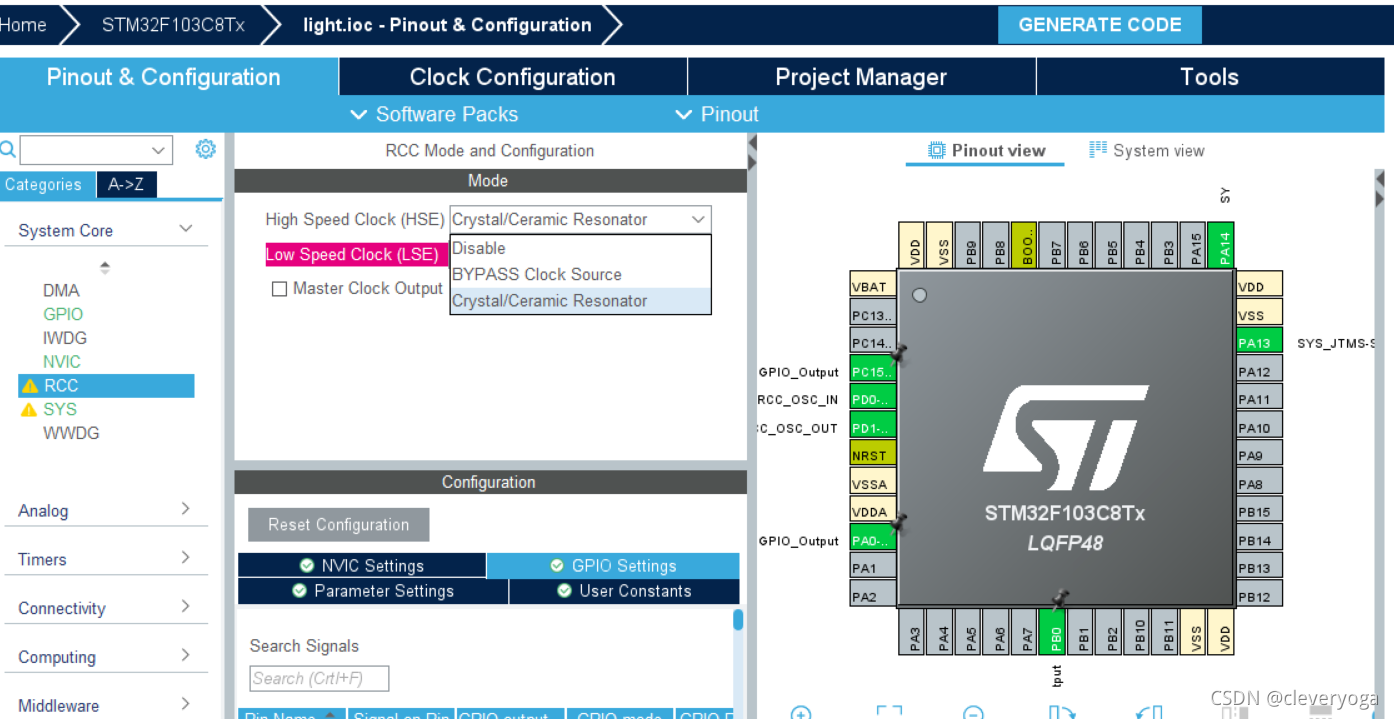
Task: Switch to System view
Action: [1147, 151]
